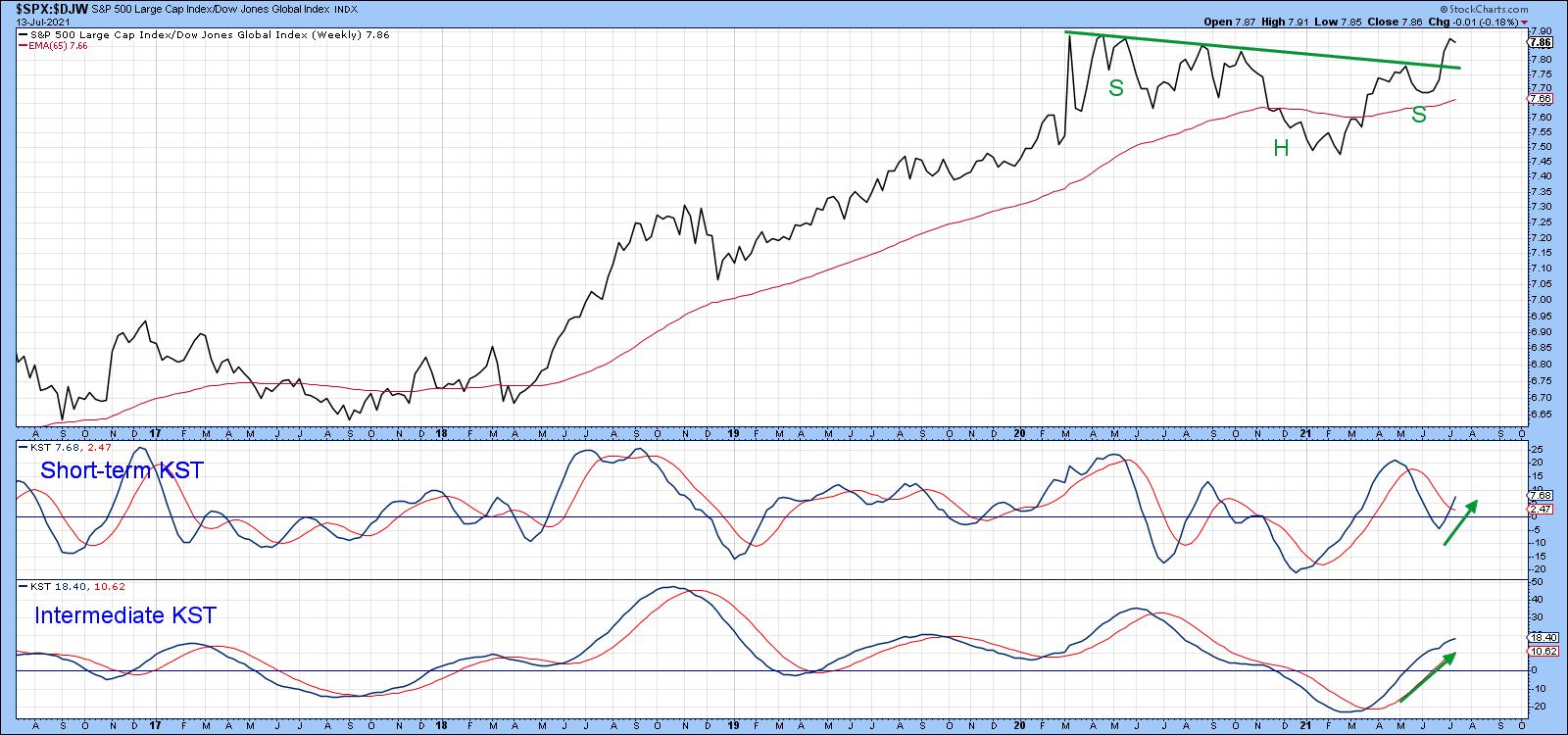Viewport: 1568px width, 735px height.
Task: Click the 7.68 KST axis value tag
Action: pos(1540,496)
